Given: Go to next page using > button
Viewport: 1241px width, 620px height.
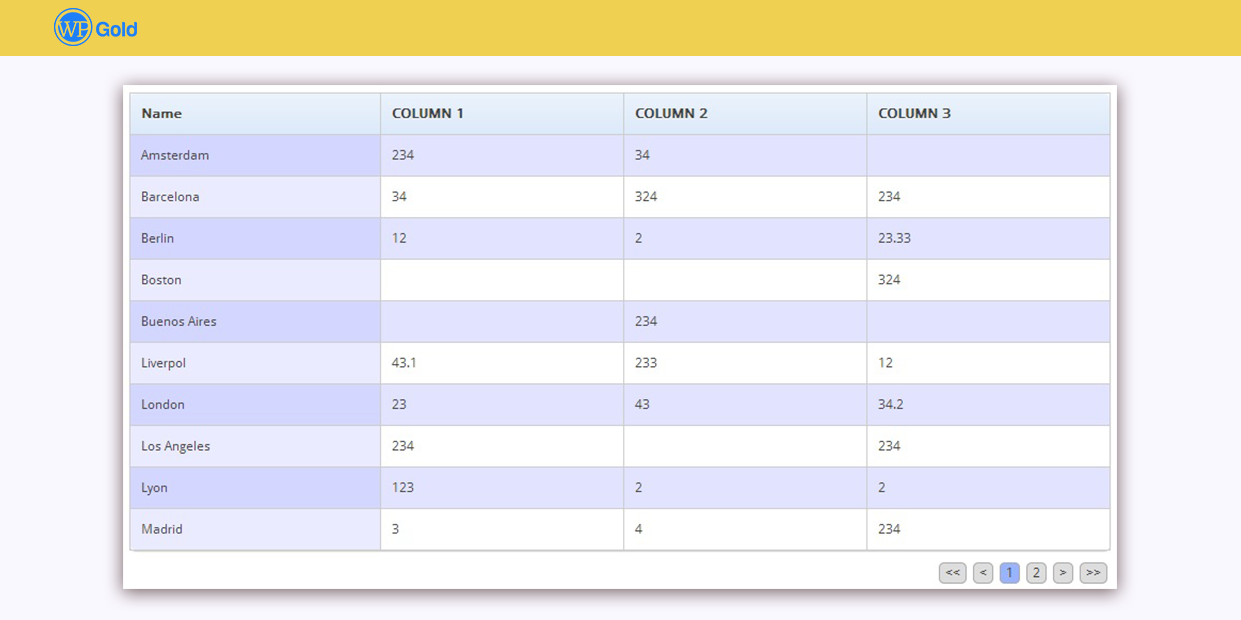Looking at the screenshot, I should point(1063,573).
